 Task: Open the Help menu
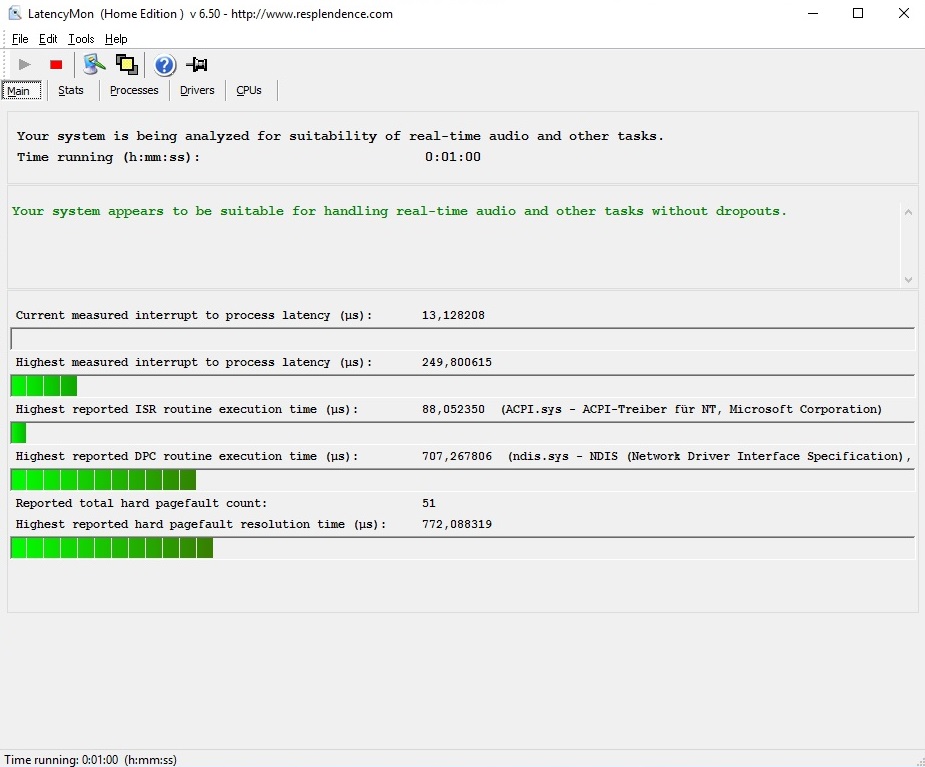coord(116,39)
